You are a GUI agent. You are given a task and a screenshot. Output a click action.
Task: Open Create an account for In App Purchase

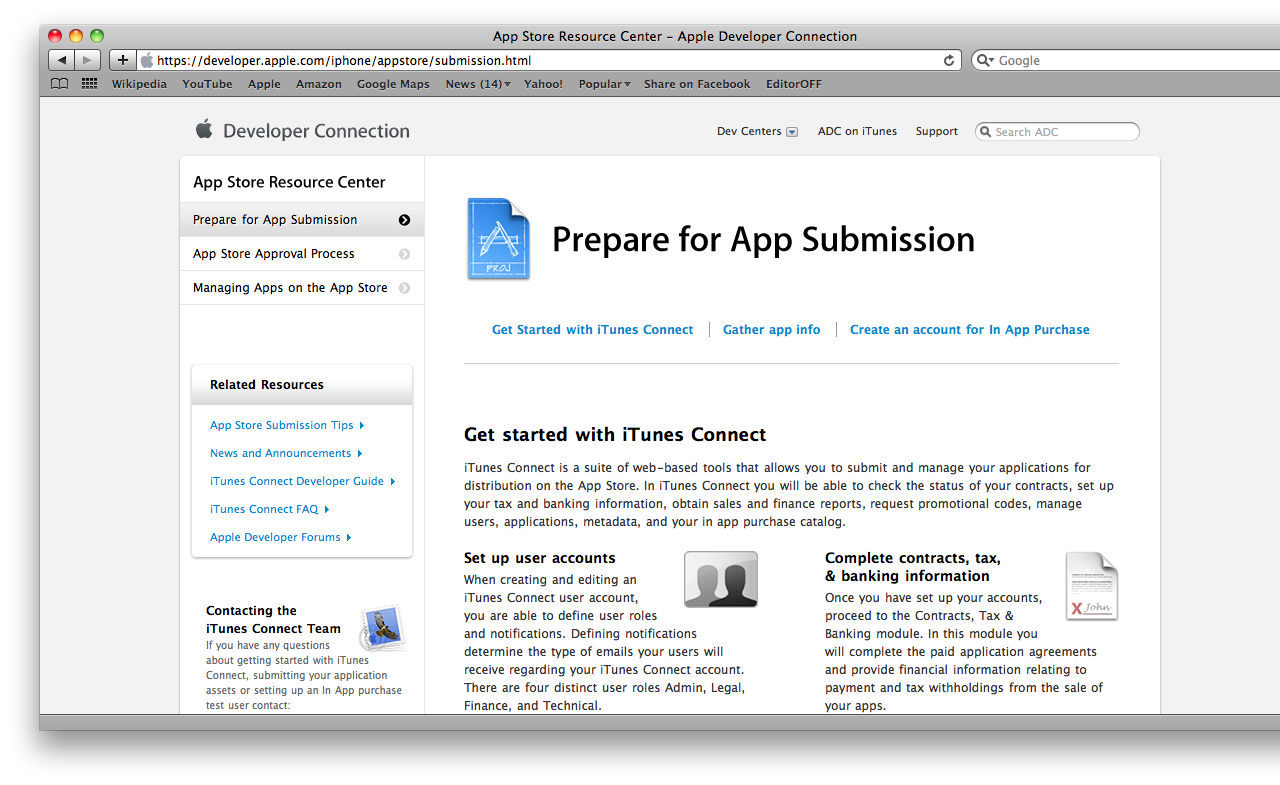[x=970, y=329]
